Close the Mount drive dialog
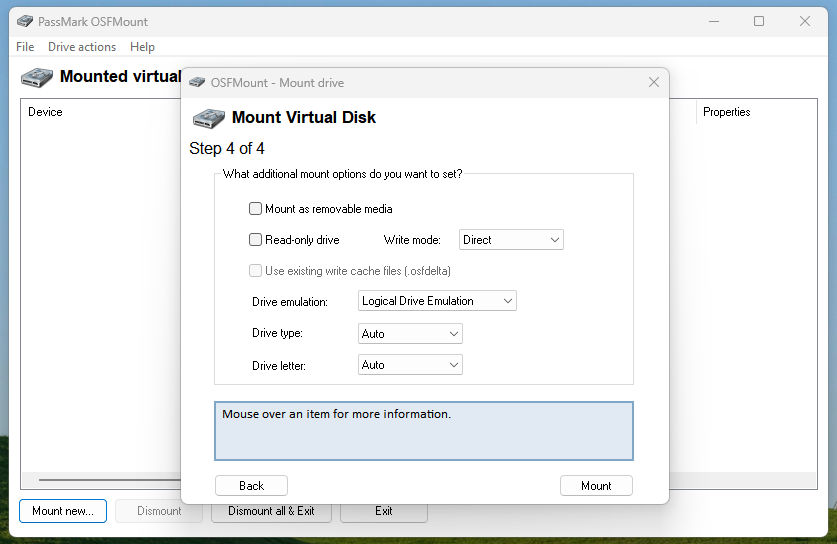Image resolution: width=837 pixels, height=544 pixels. pyautogui.click(x=654, y=82)
